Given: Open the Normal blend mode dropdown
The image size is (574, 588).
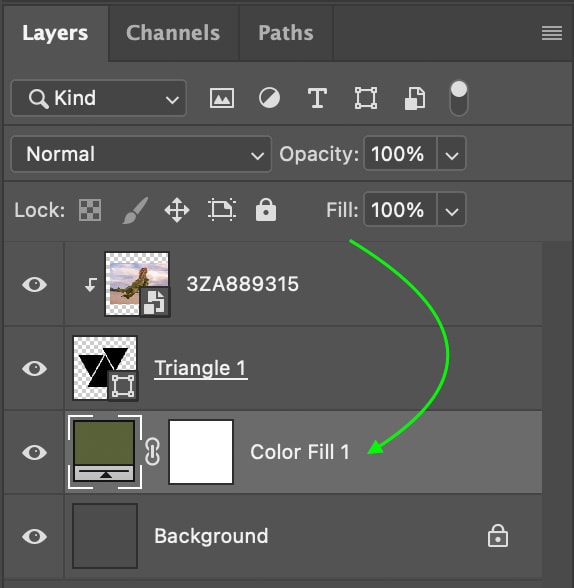Looking at the screenshot, I should 141,154.
